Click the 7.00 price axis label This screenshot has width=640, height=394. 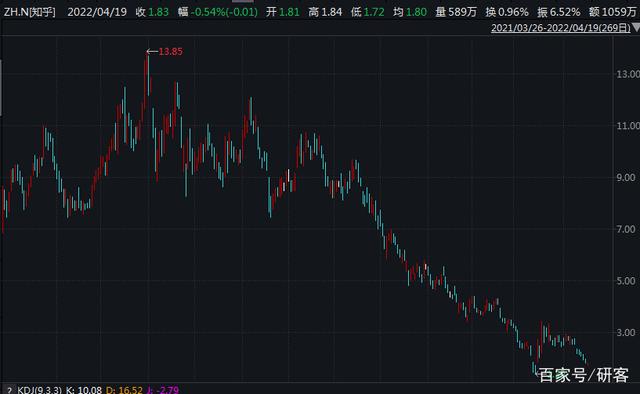[626, 229]
